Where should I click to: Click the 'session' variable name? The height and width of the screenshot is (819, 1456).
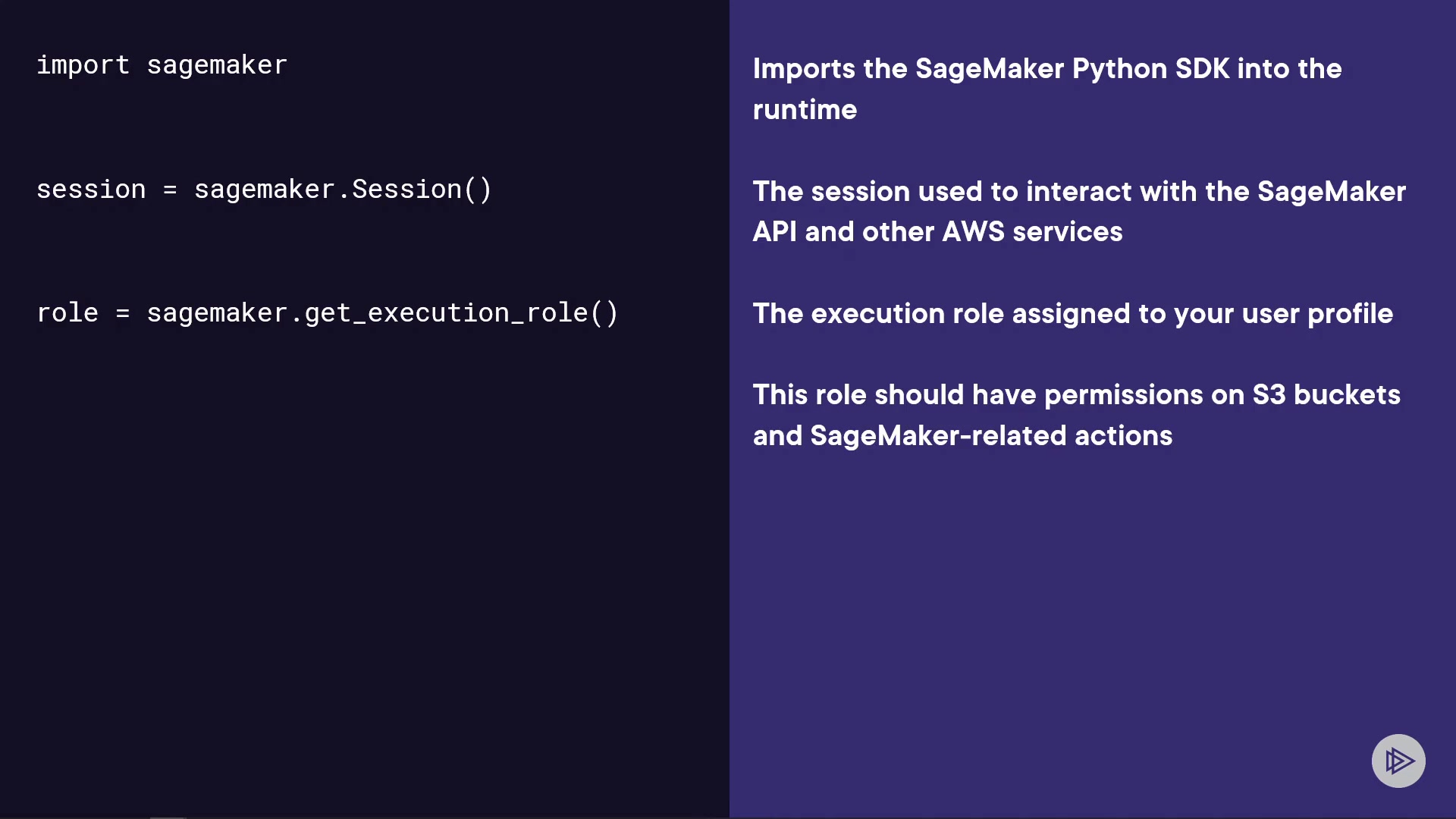[91, 190]
